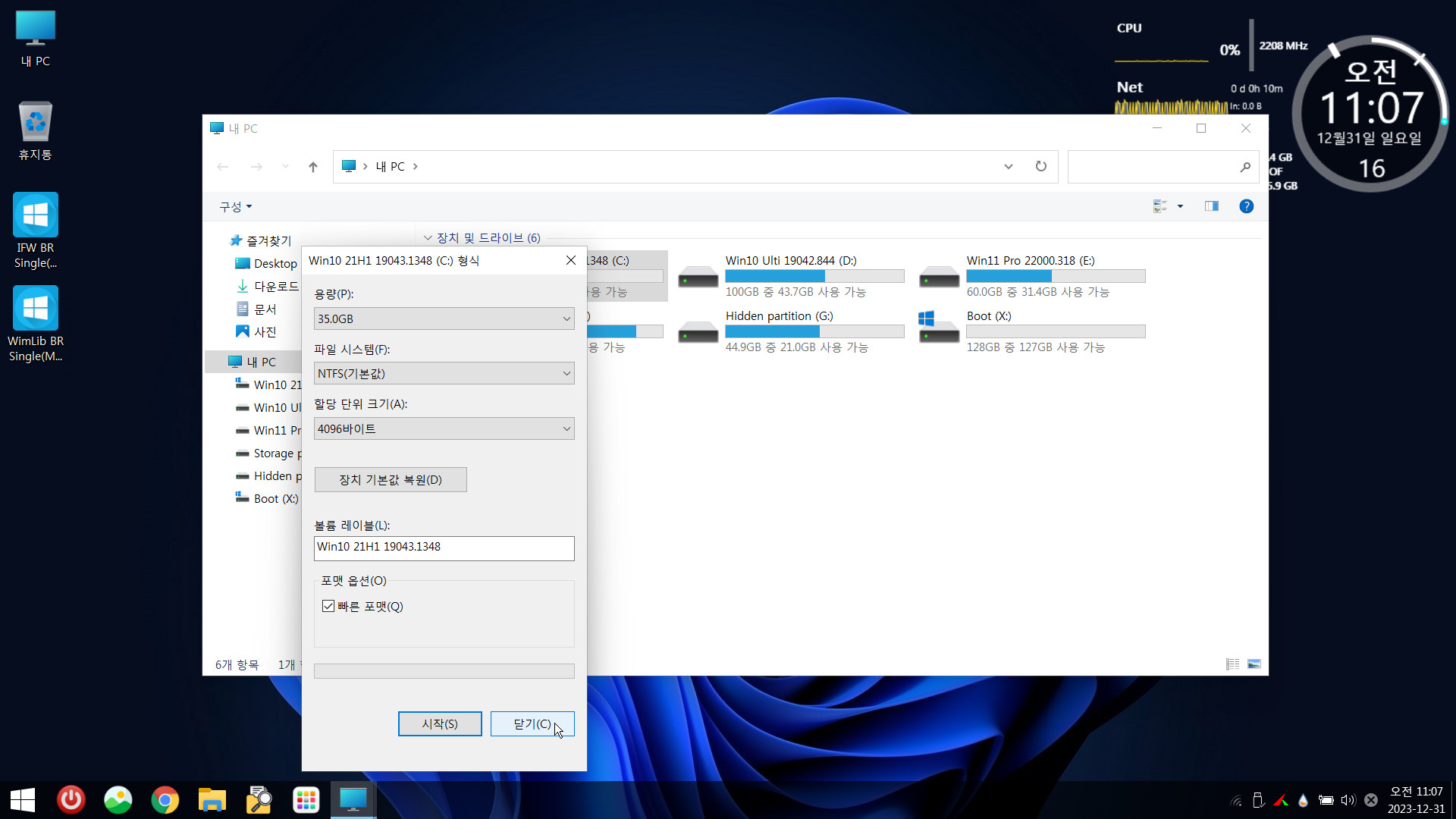The width and height of the screenshot is (1456, 819).
Task: Select Win11 Pro 22000.318 (E:) drive
Action: click(1032, 277)
